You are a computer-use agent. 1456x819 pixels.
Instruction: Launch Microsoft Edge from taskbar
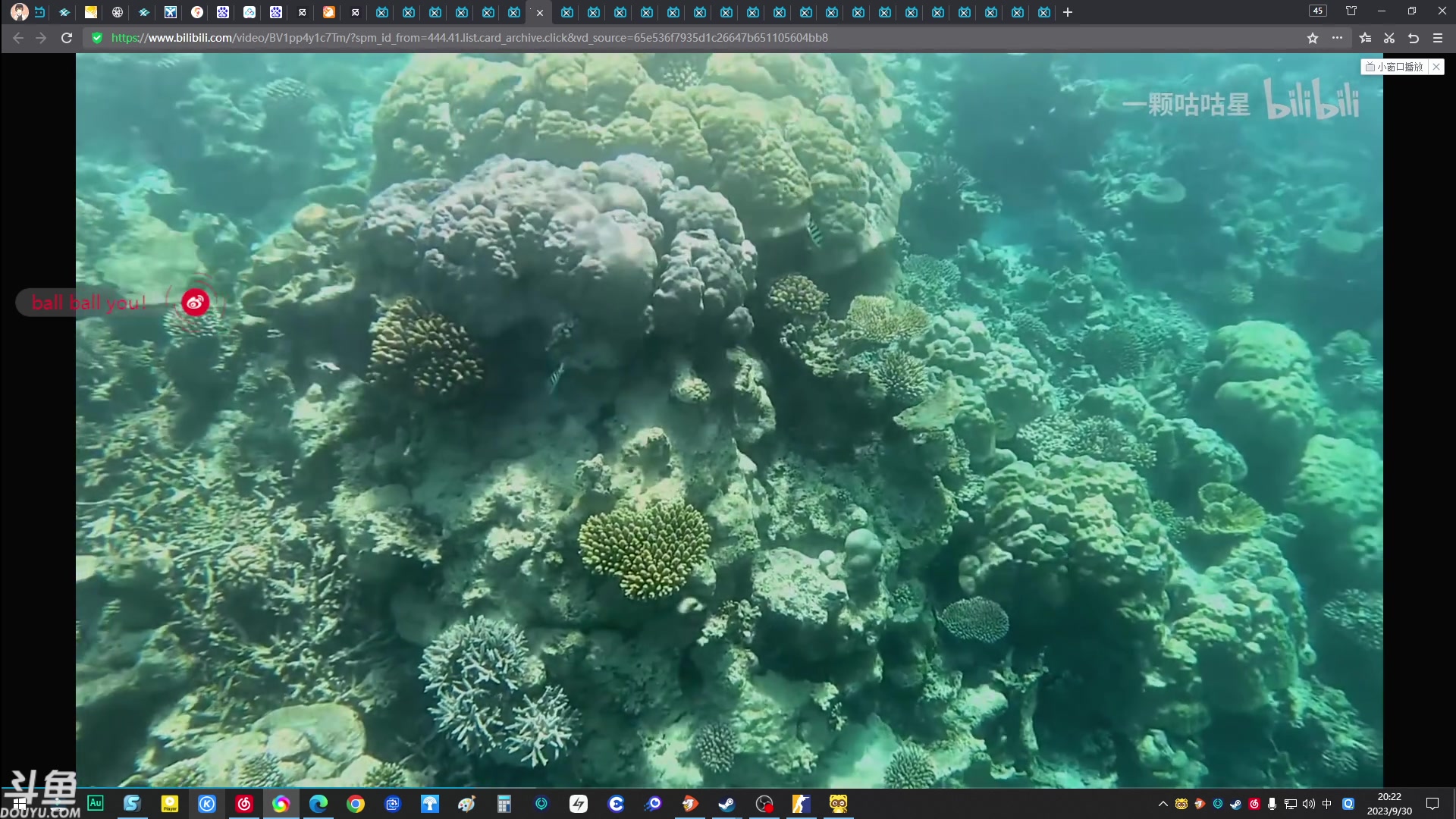point(318,804)
